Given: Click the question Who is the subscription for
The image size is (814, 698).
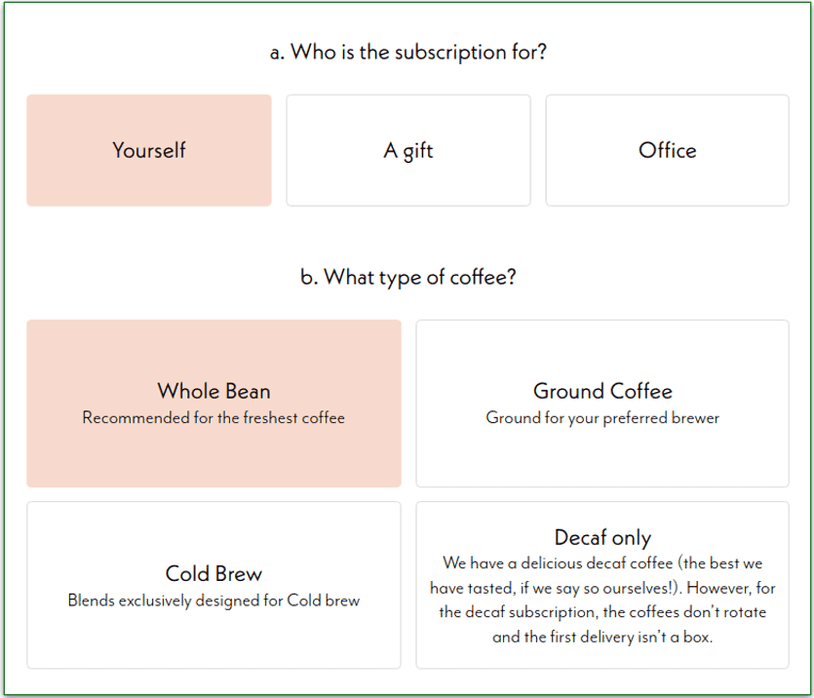Looking at the screenshot, I should 407,52.
